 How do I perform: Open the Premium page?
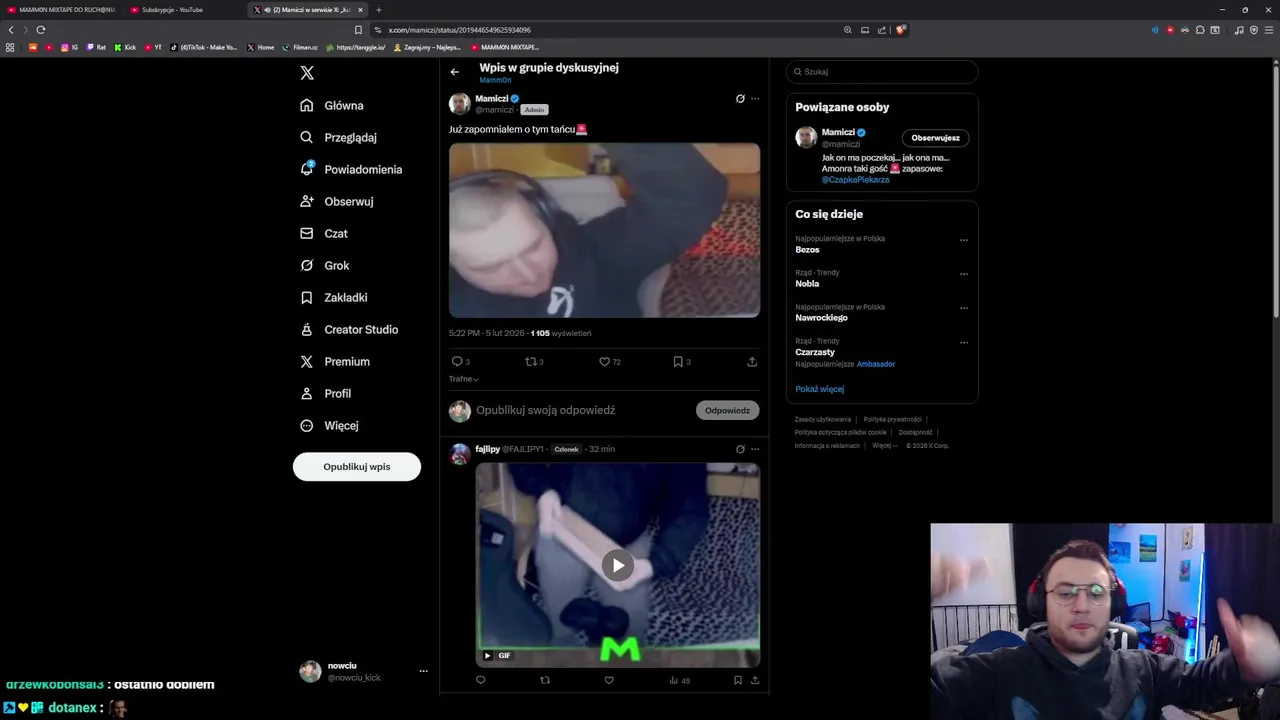[335, 361]
